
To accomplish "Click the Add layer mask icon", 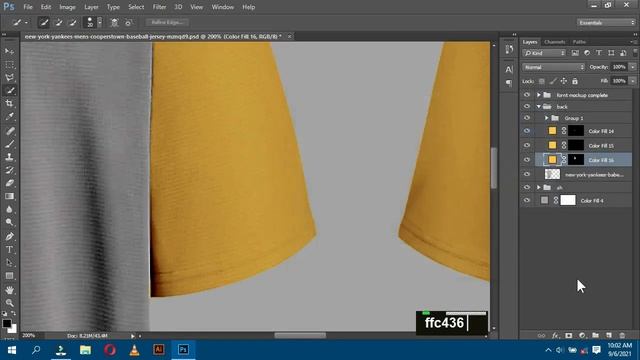I will [x=569, y=335].
